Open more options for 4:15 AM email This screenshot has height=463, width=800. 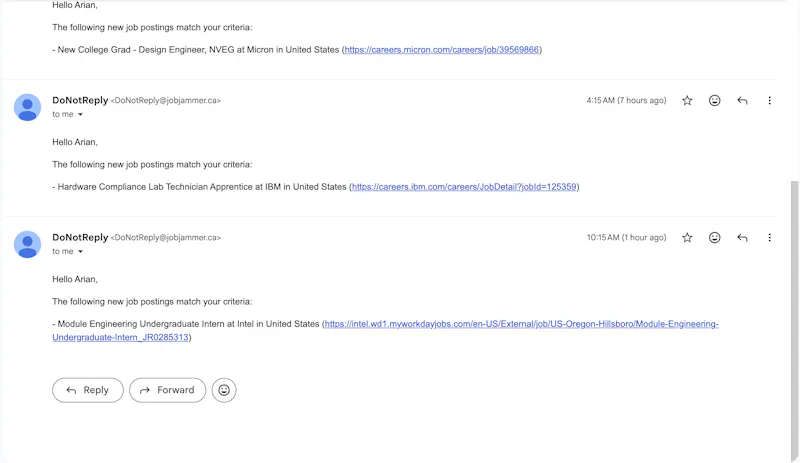(769, 101)
